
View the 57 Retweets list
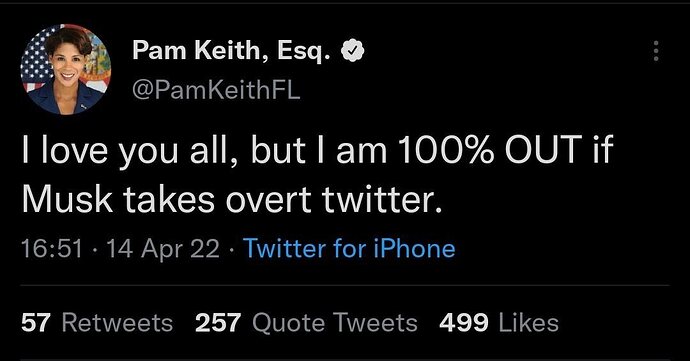pos(97,323)
